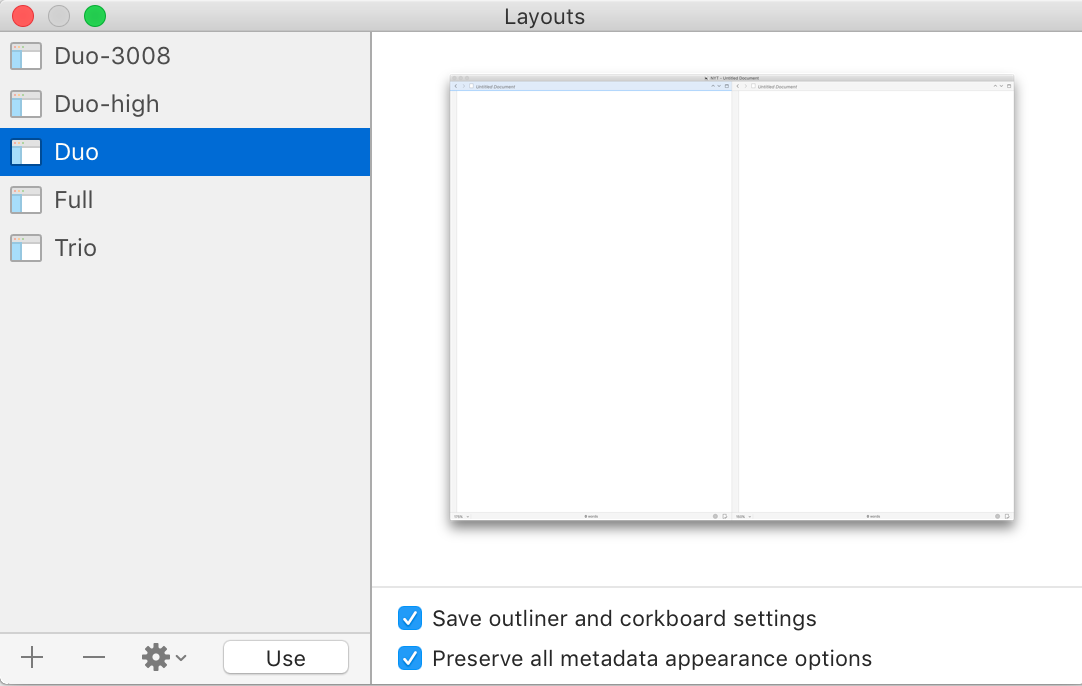Open the gear actions menu

(x=156, y=658)
